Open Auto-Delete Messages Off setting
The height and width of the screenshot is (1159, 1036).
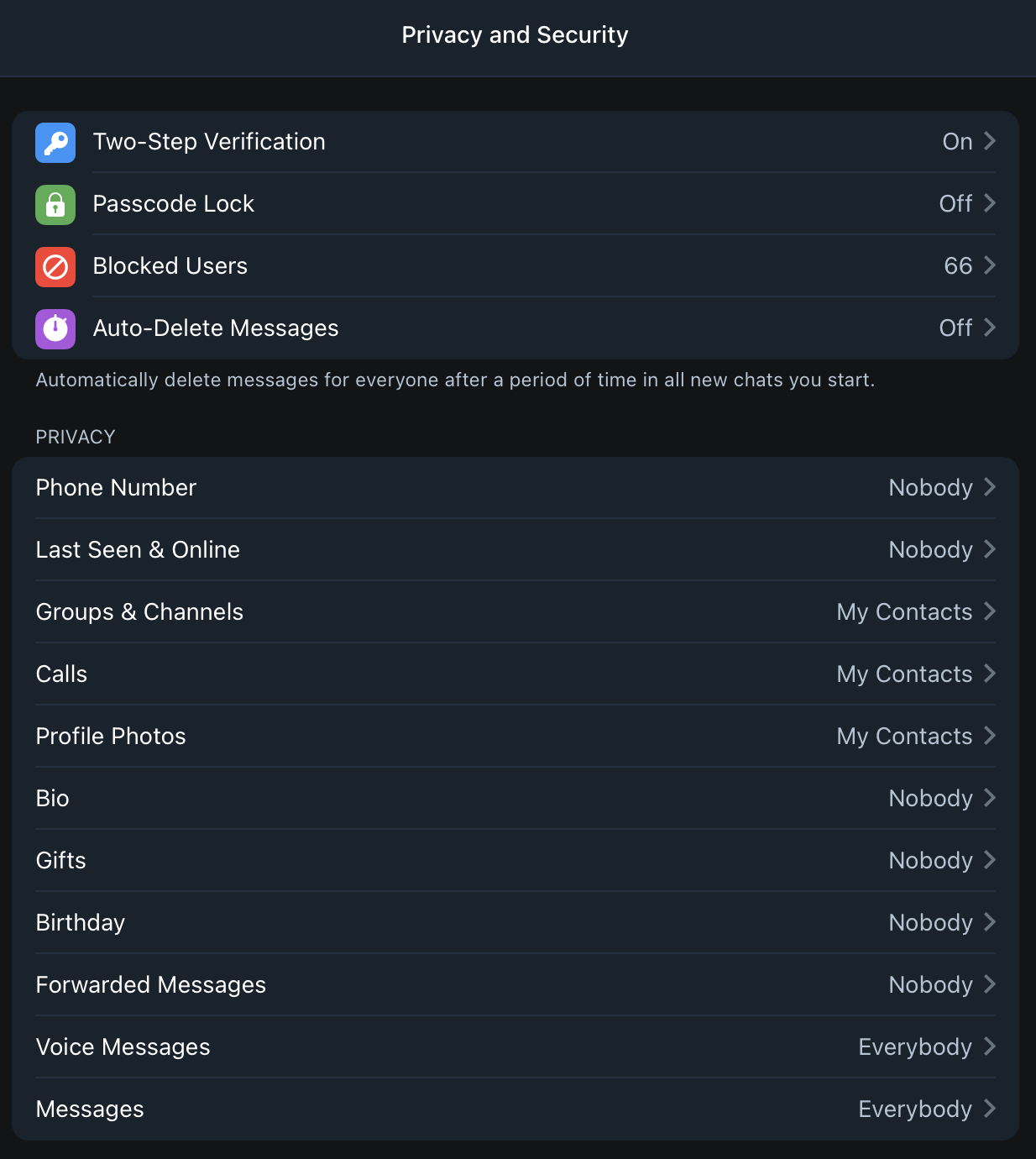[x=955, y=328]
